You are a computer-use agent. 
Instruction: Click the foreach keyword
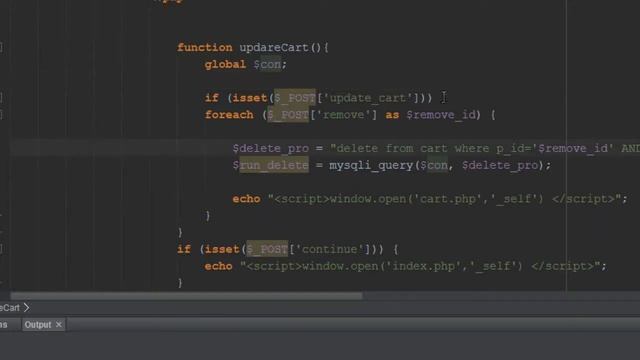pos(229,115)
